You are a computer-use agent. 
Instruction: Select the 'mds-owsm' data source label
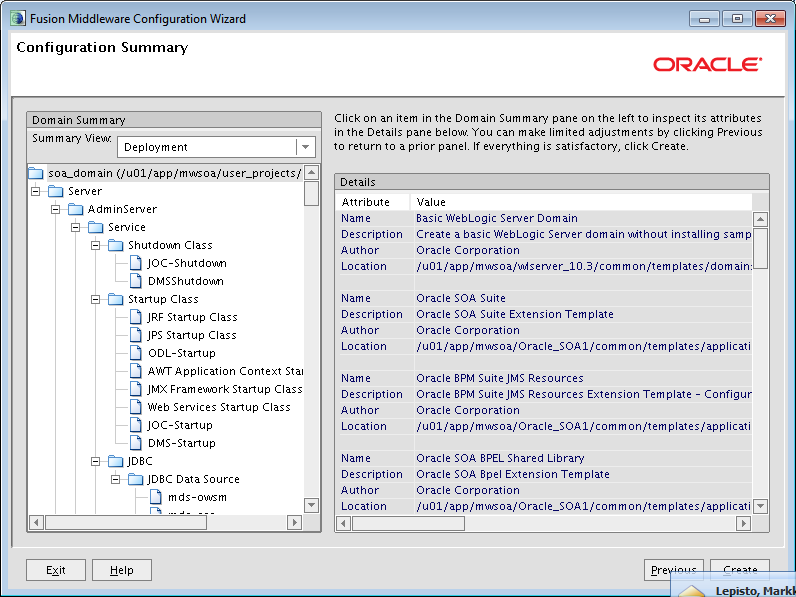(x=197, y=497)
